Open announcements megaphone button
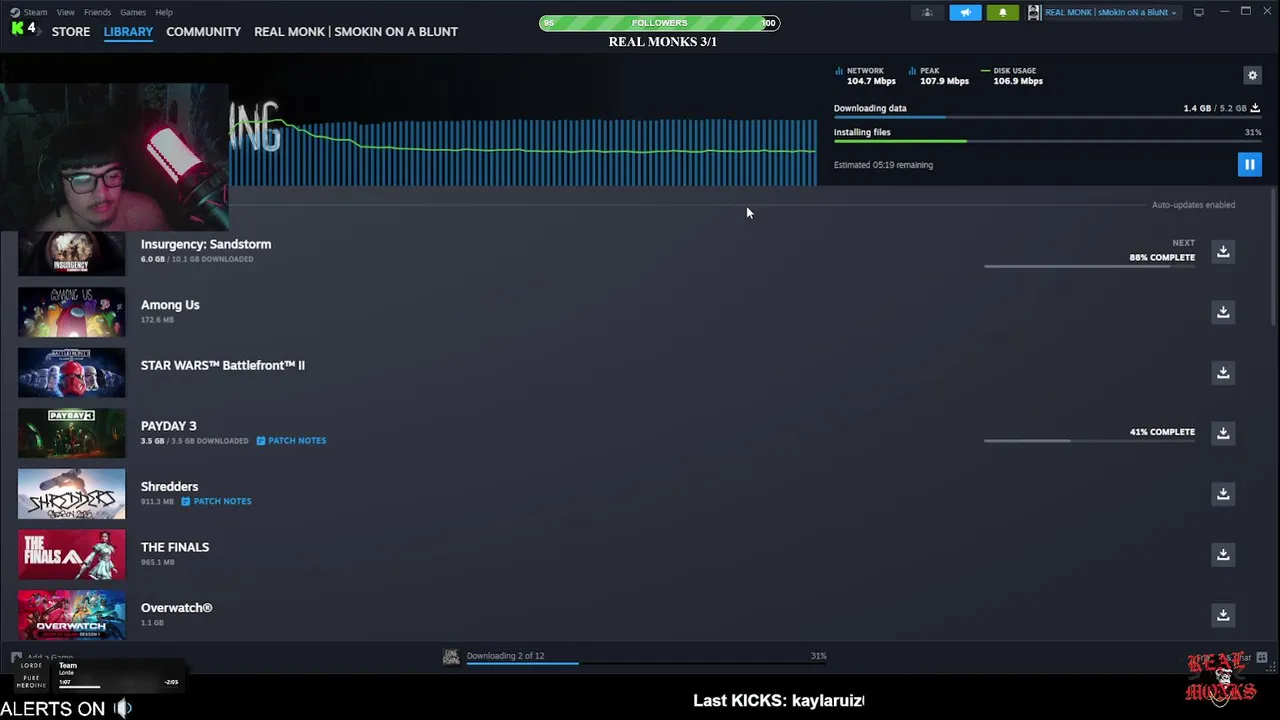1280x720 pixels. point(965,12)
